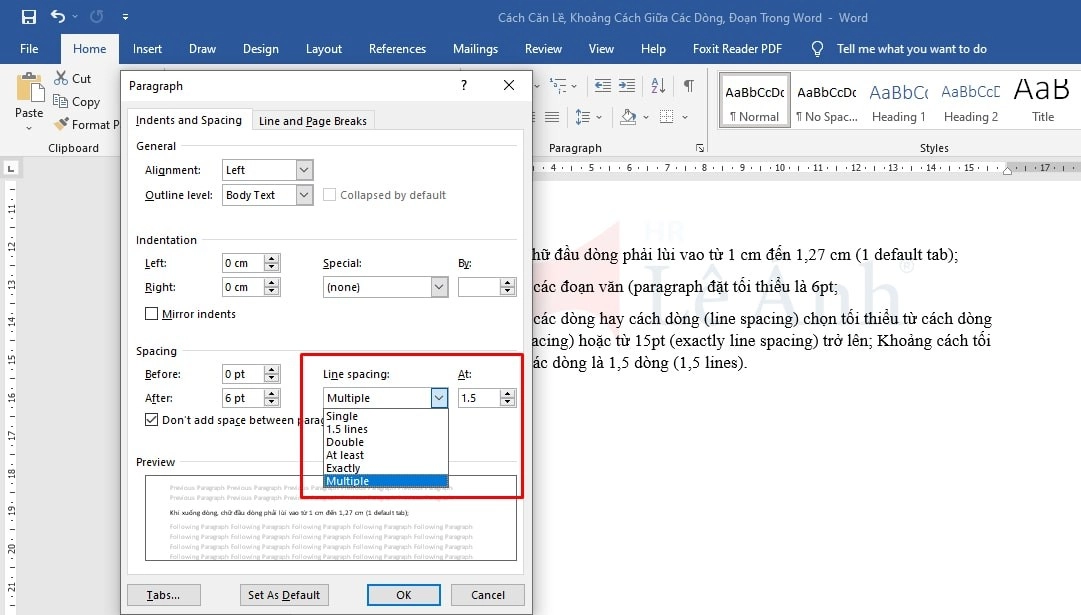This screenshot has height=615, width=1081.
Task: Check the Collapsed by default checkbox
Action: tap(329, 194)
